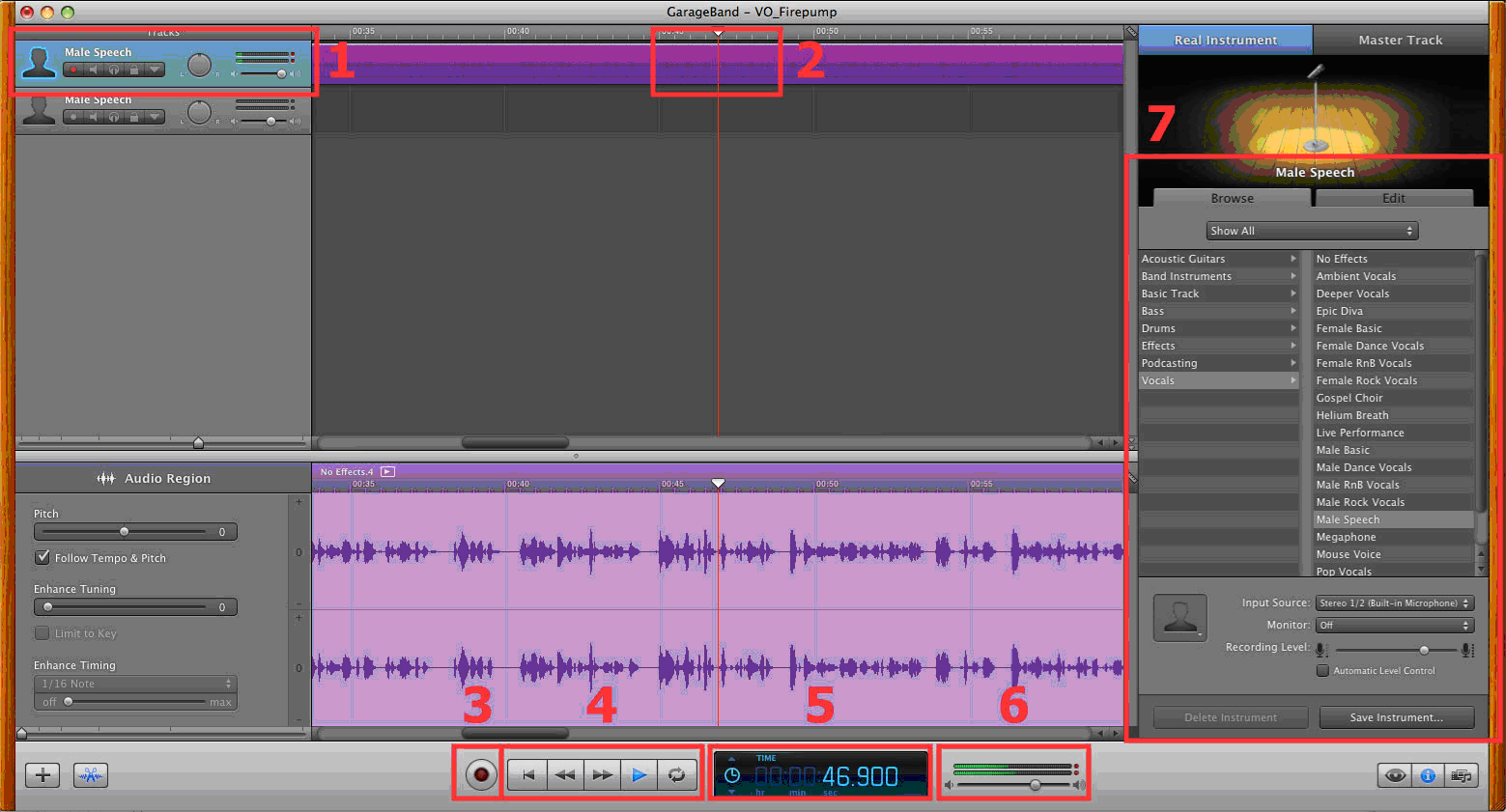Enable Automatic Level Control checkbox
Screen dimensions: 1506x812
(1322, 670)
